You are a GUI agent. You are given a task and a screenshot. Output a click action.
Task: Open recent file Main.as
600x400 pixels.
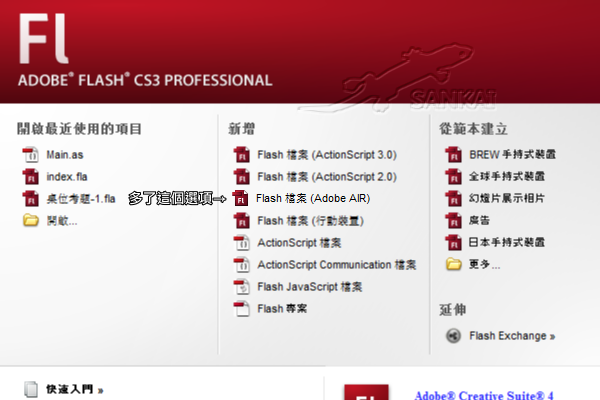click(65, 155)
